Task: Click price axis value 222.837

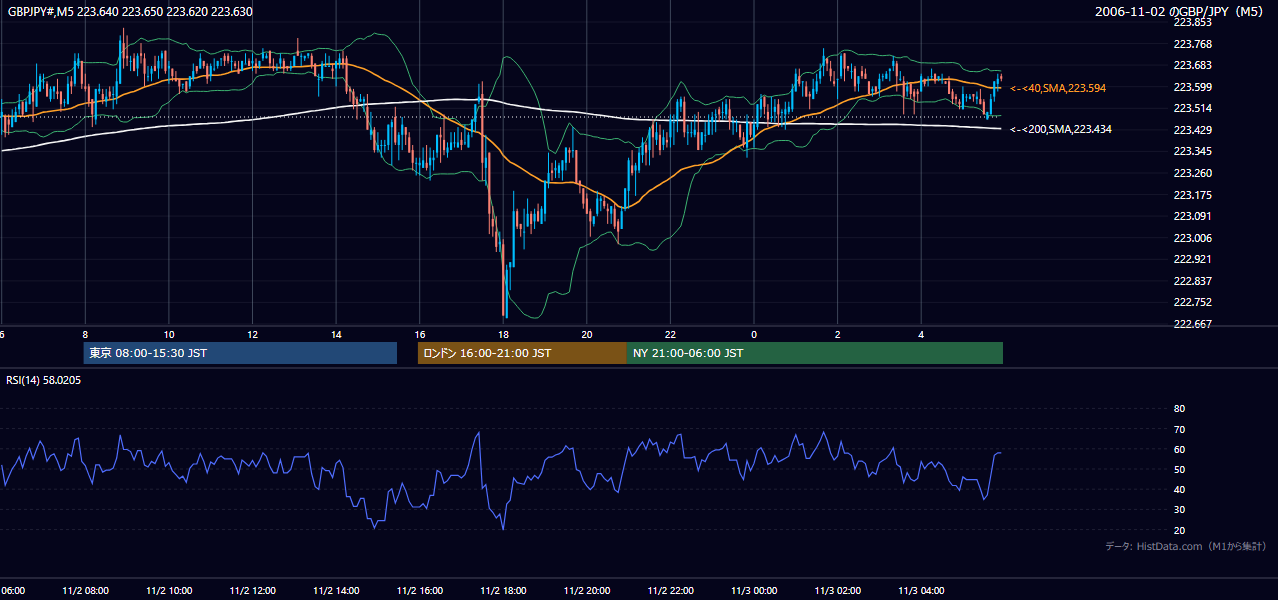Action: [x=1192, y=281]
